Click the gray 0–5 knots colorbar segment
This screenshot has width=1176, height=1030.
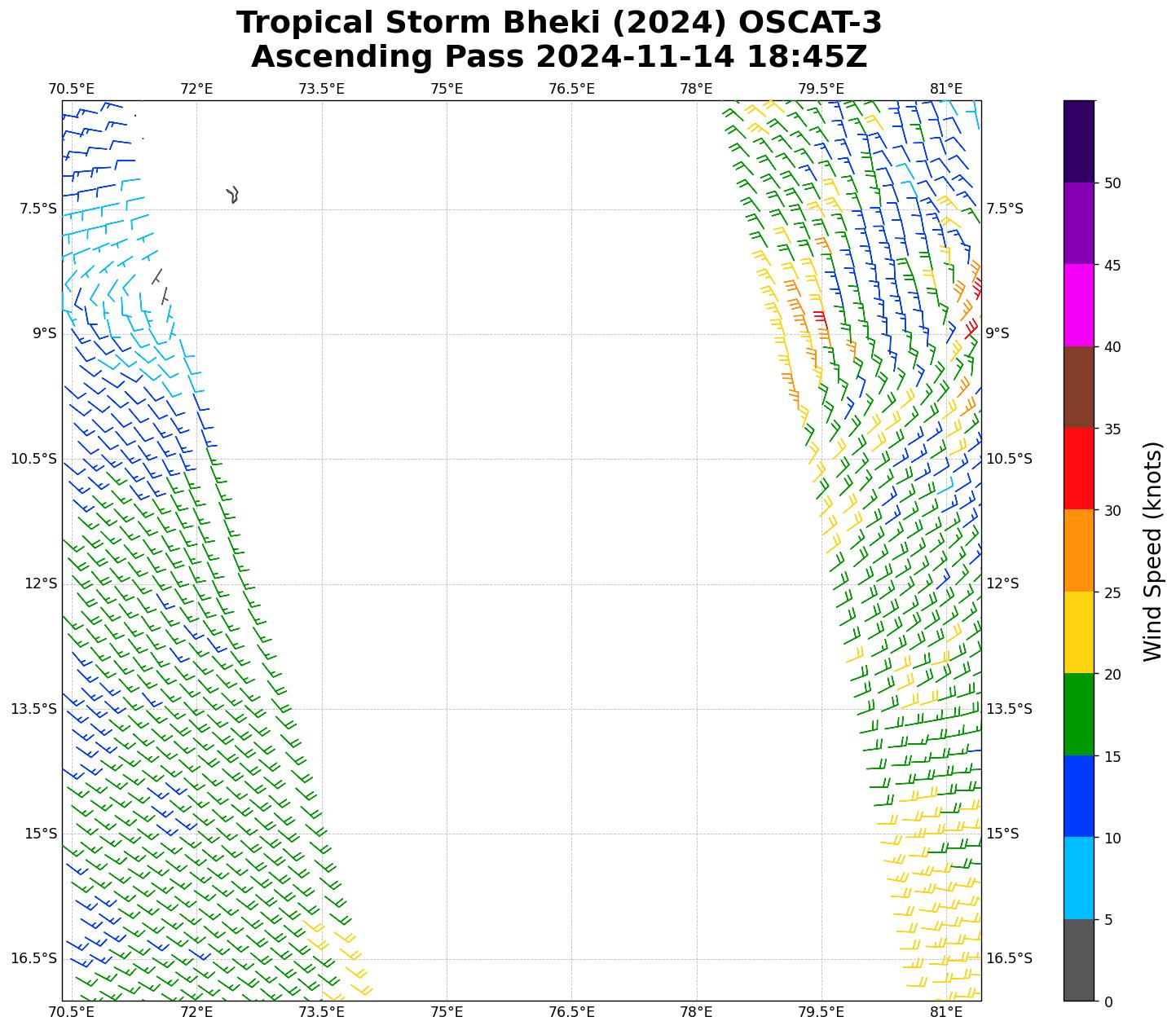coord(1078,960)
